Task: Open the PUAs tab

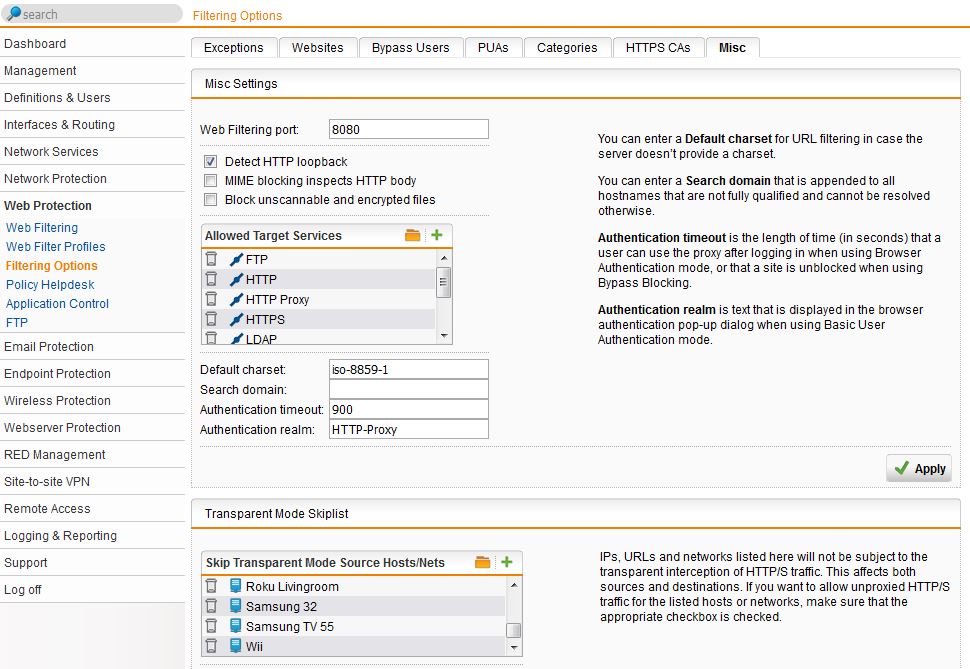Action: [x=493, y=48]
